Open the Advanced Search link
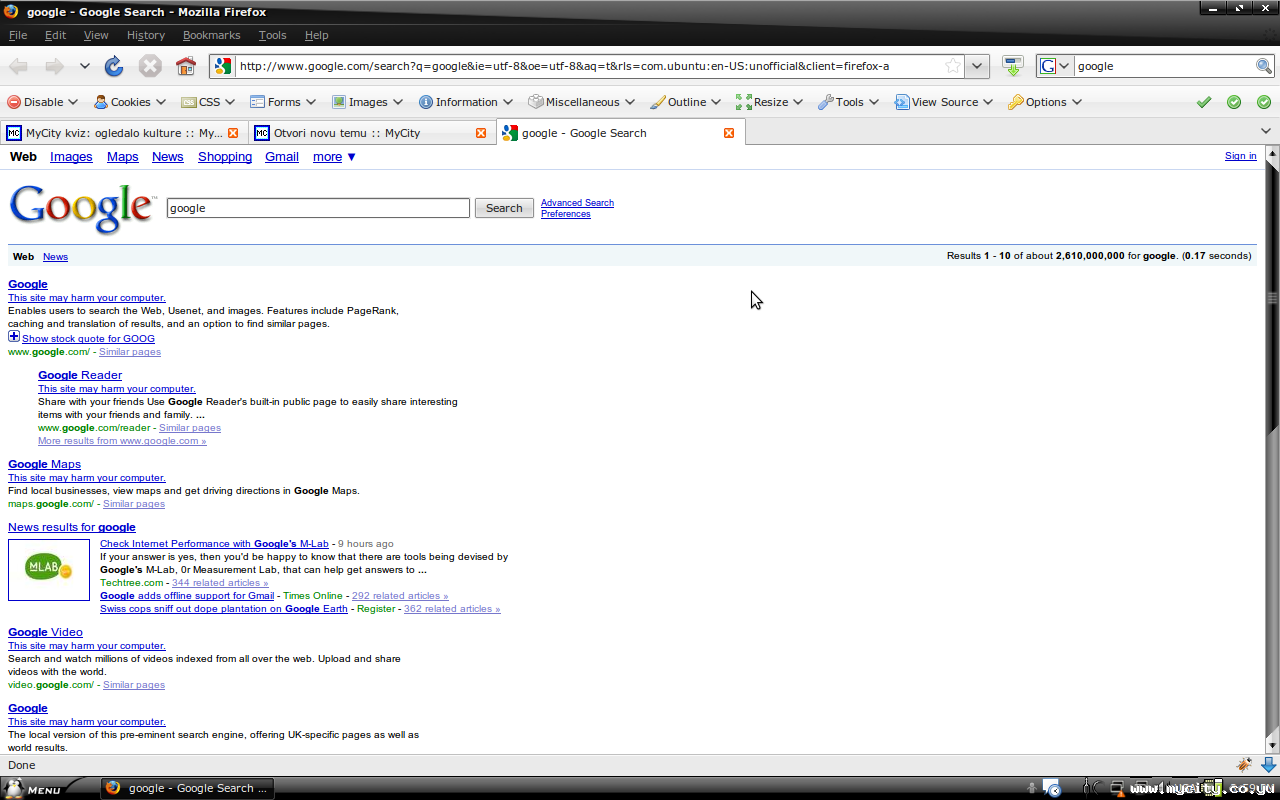This screenshot has width=1280, height=800. click(x=577, y=203)
